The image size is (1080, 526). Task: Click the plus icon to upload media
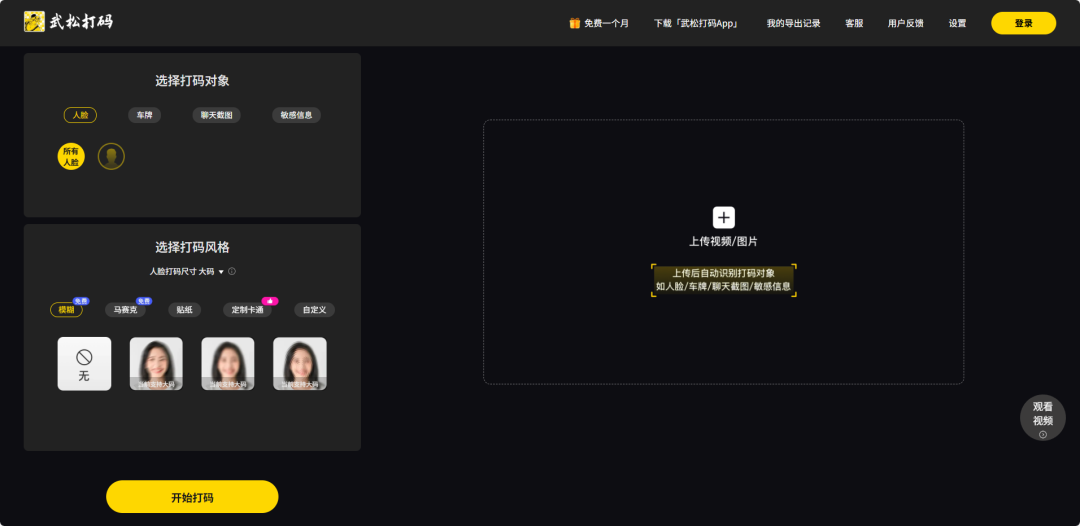point(723,217)
